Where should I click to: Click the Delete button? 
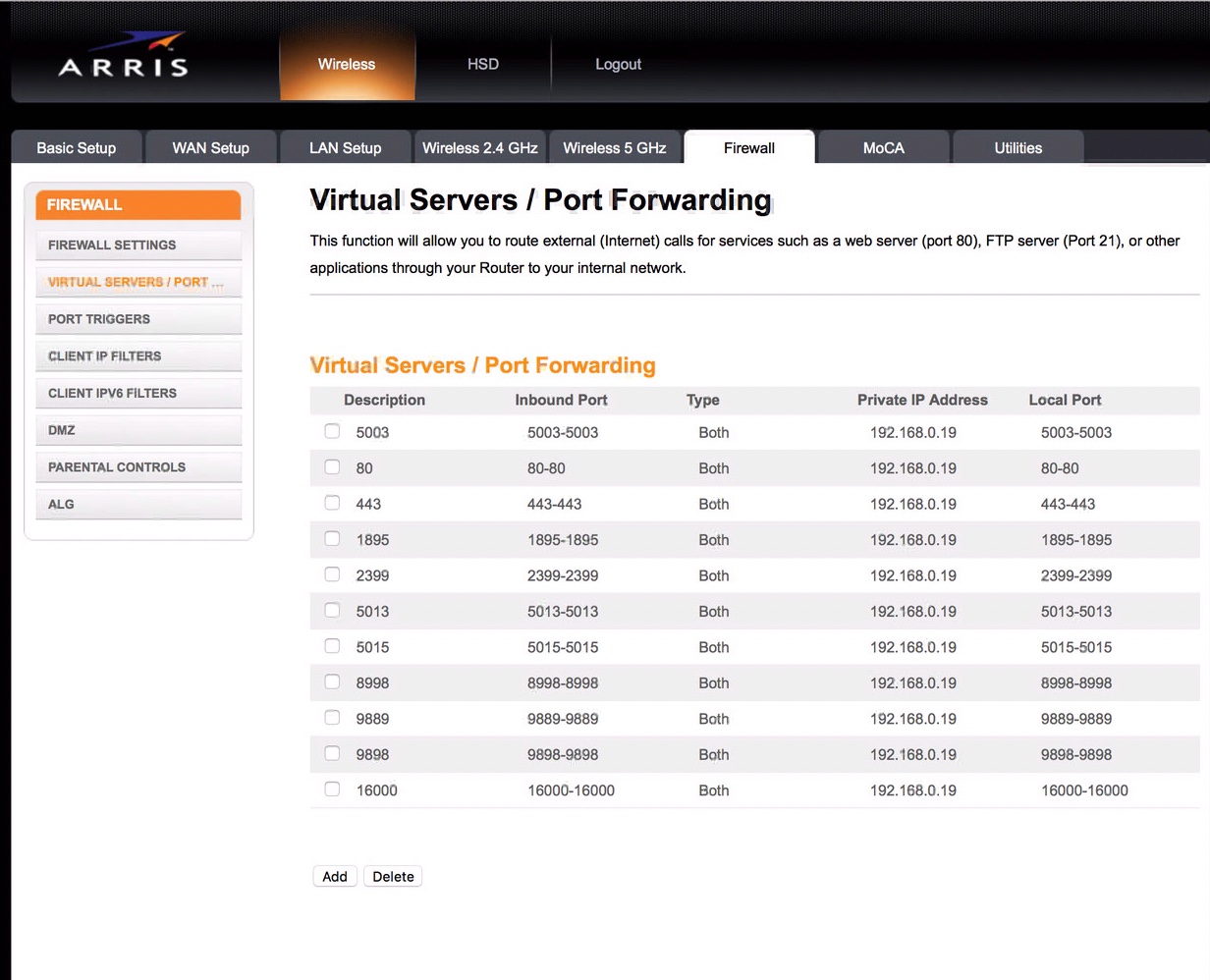click(393, 876)
